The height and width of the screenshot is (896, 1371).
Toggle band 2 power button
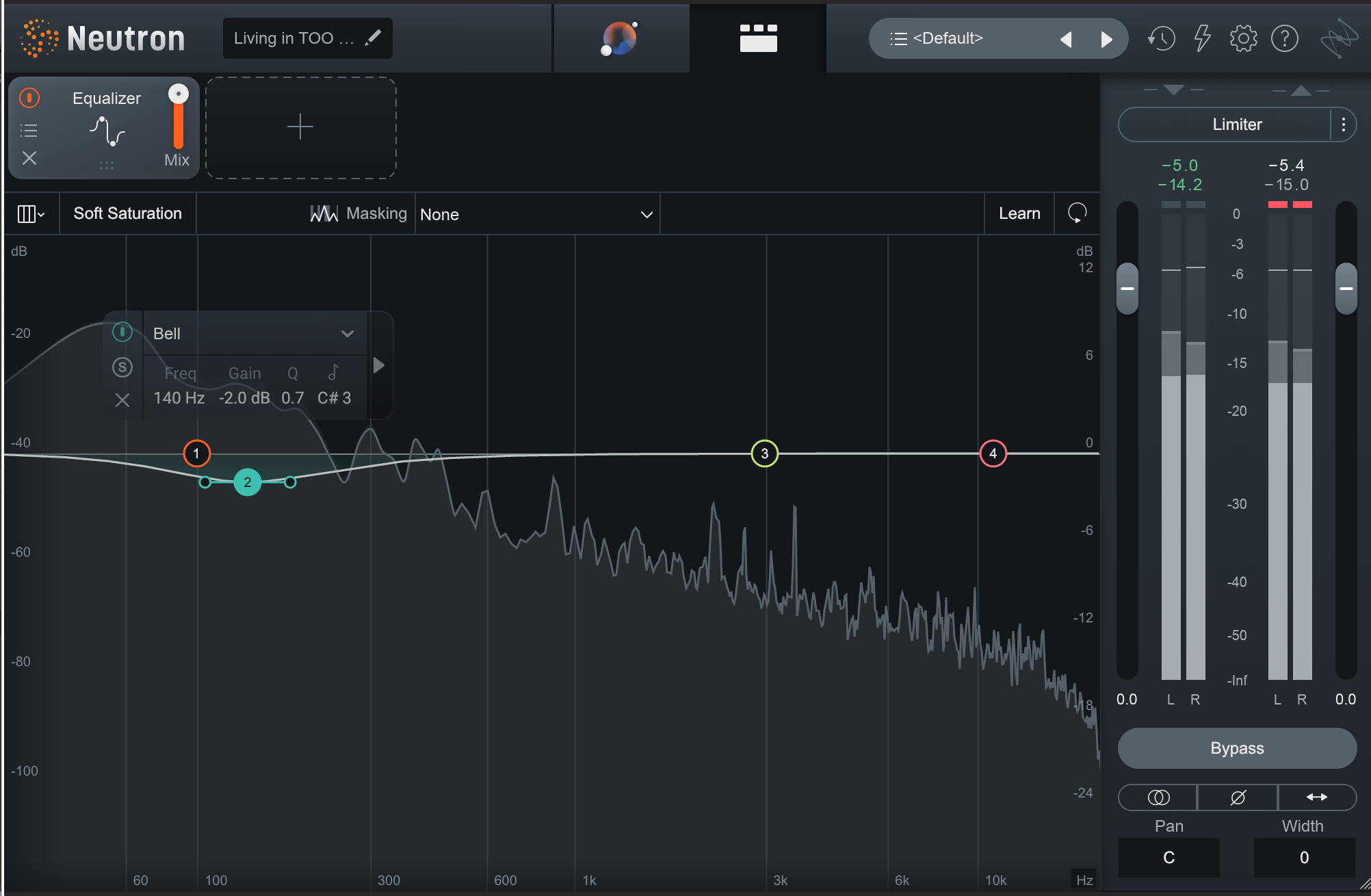(x=122, y=332)
